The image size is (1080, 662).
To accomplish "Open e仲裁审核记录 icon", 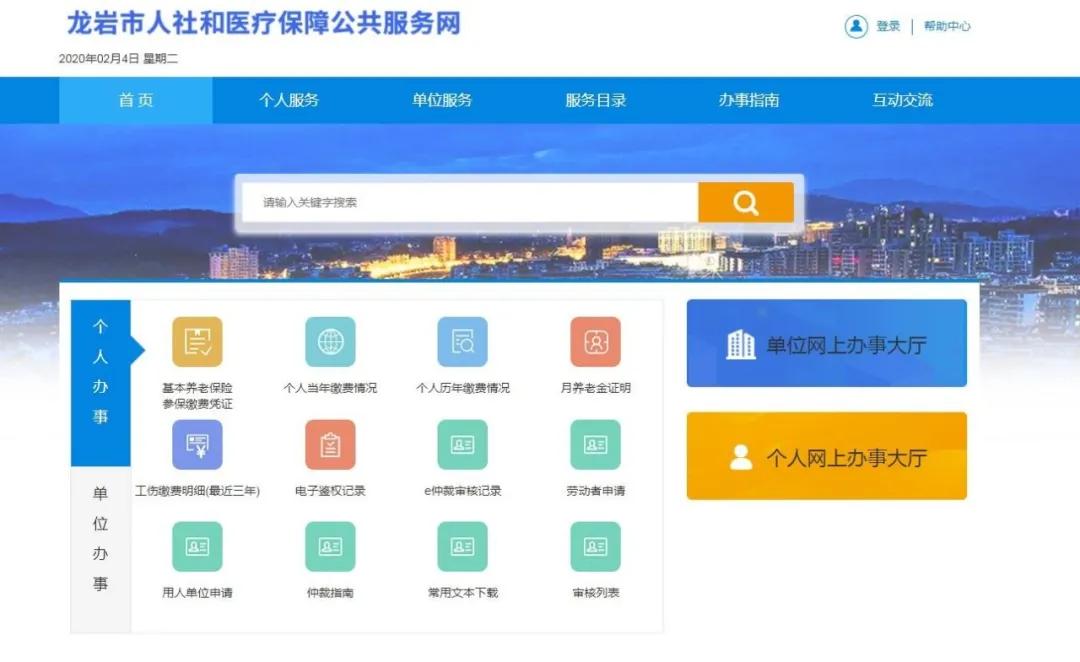I will tap(462, 445).
